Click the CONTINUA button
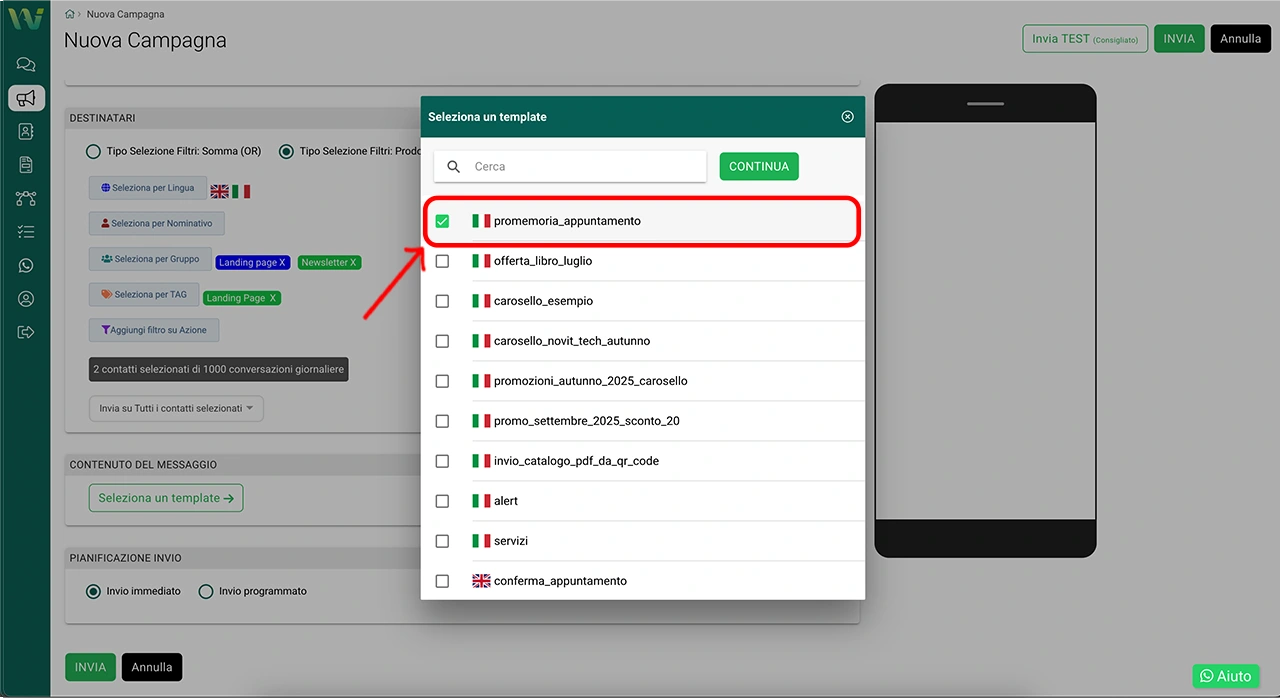 [759, 166]
